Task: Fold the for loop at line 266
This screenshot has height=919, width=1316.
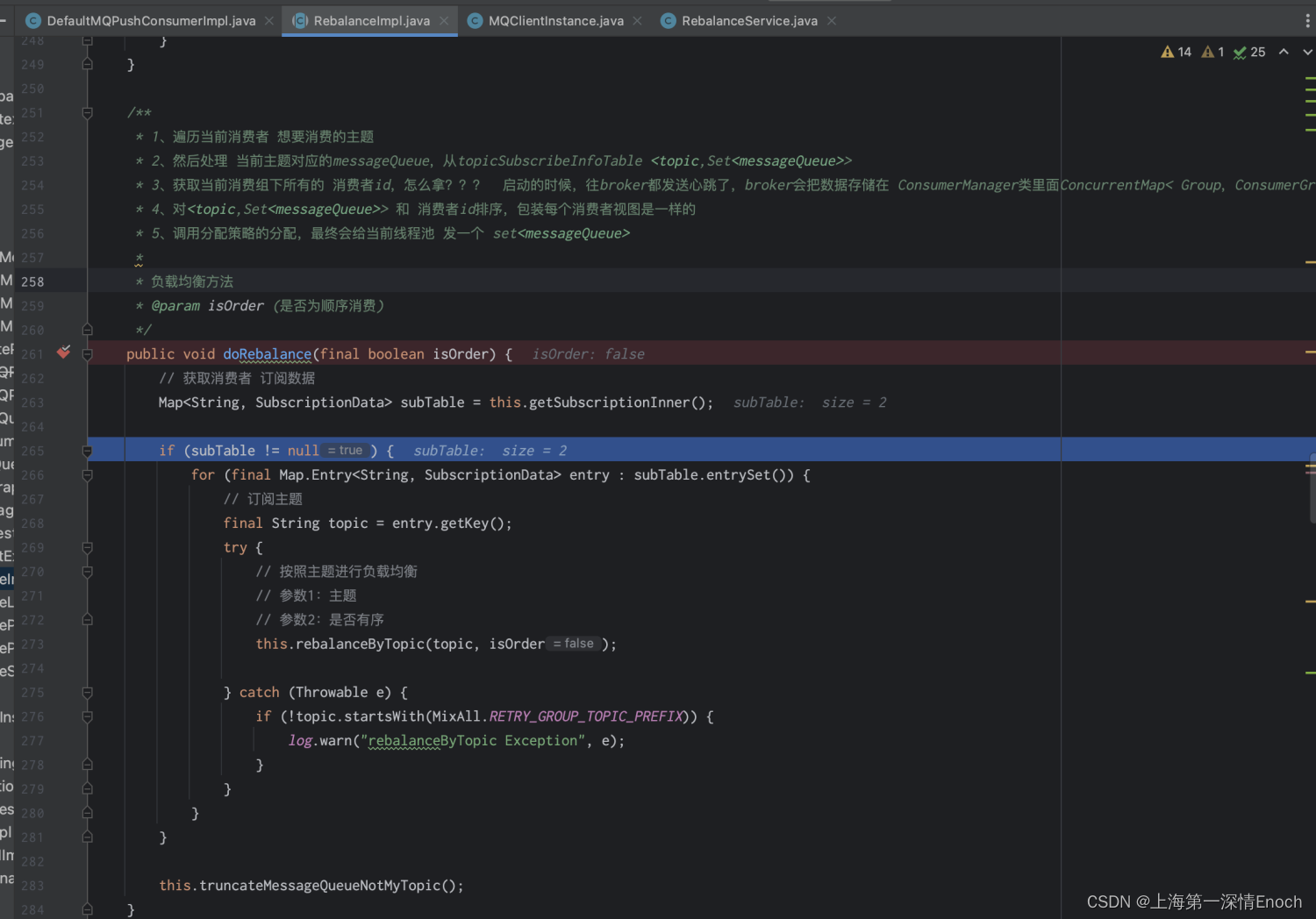Action: [x=87, y=474]
